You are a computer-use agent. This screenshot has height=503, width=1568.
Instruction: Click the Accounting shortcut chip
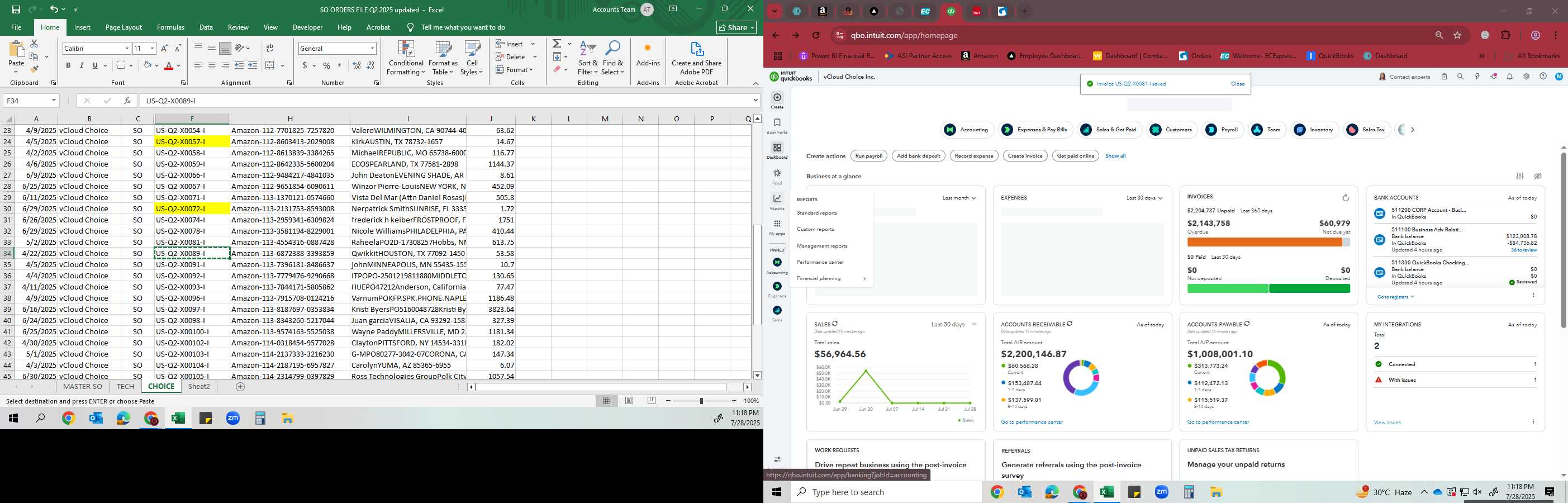pos(967,130)
